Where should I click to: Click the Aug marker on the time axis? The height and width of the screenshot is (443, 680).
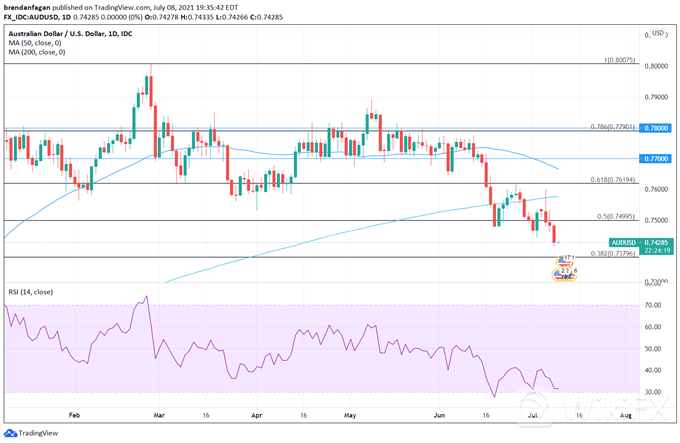click(625, 411)
